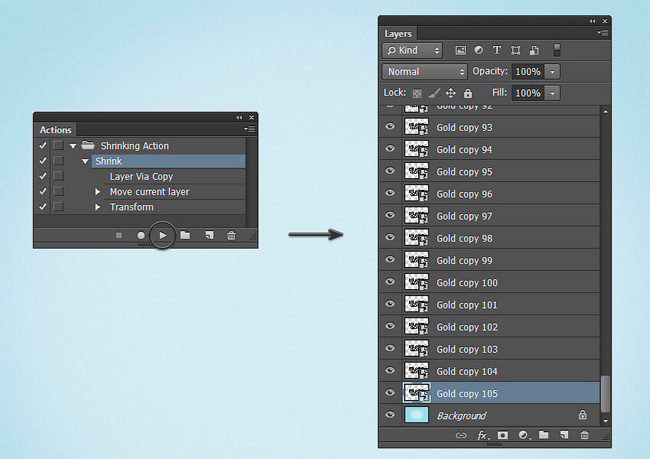Toggle Layer Via Copy step checkmark
650x459 pixels.
pos(43,176)
